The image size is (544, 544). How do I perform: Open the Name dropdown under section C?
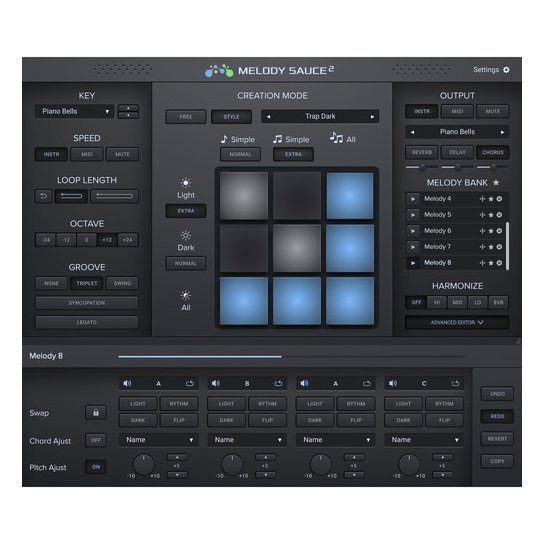424,440
